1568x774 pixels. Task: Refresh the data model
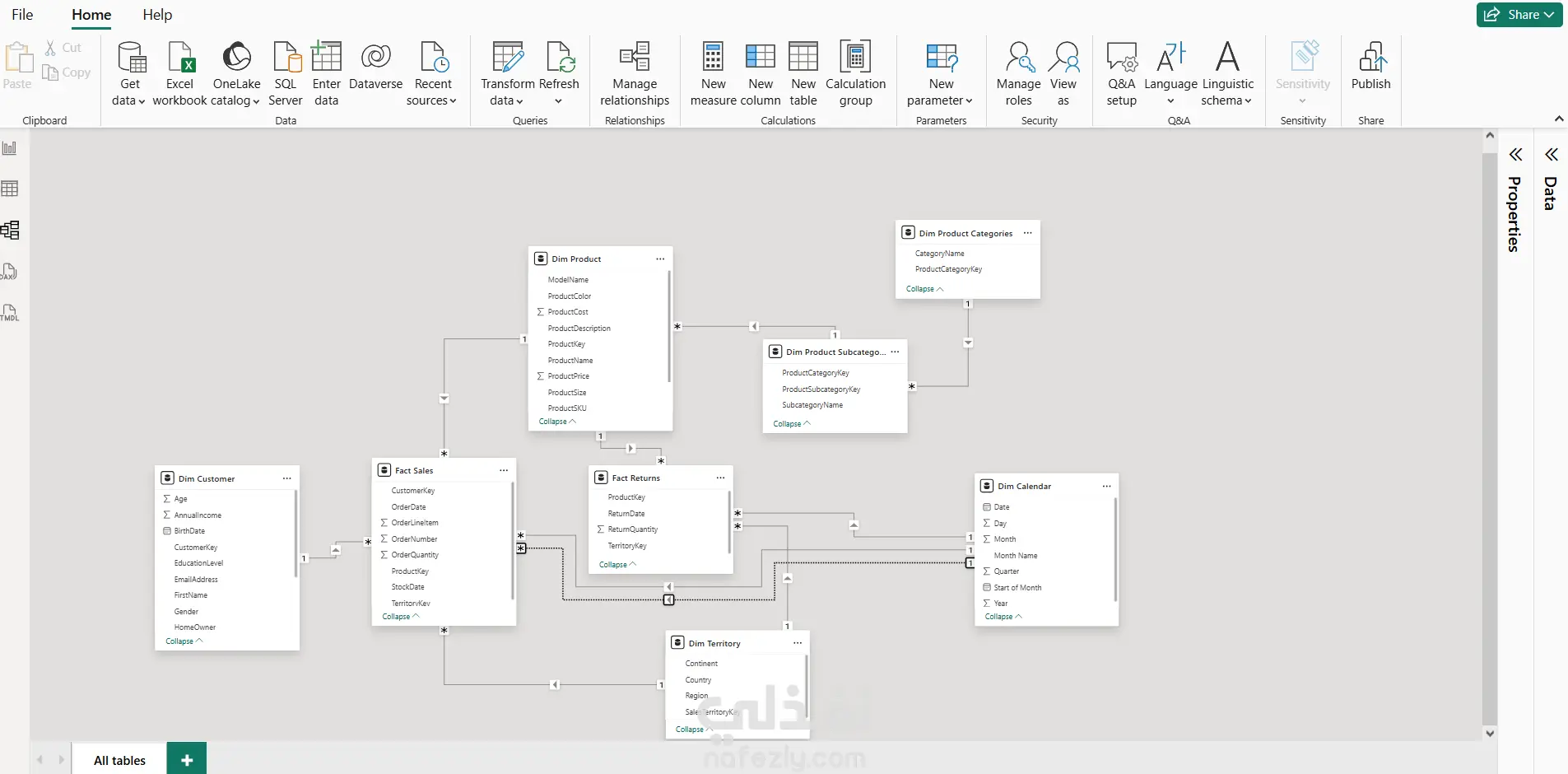coord(559,74)
